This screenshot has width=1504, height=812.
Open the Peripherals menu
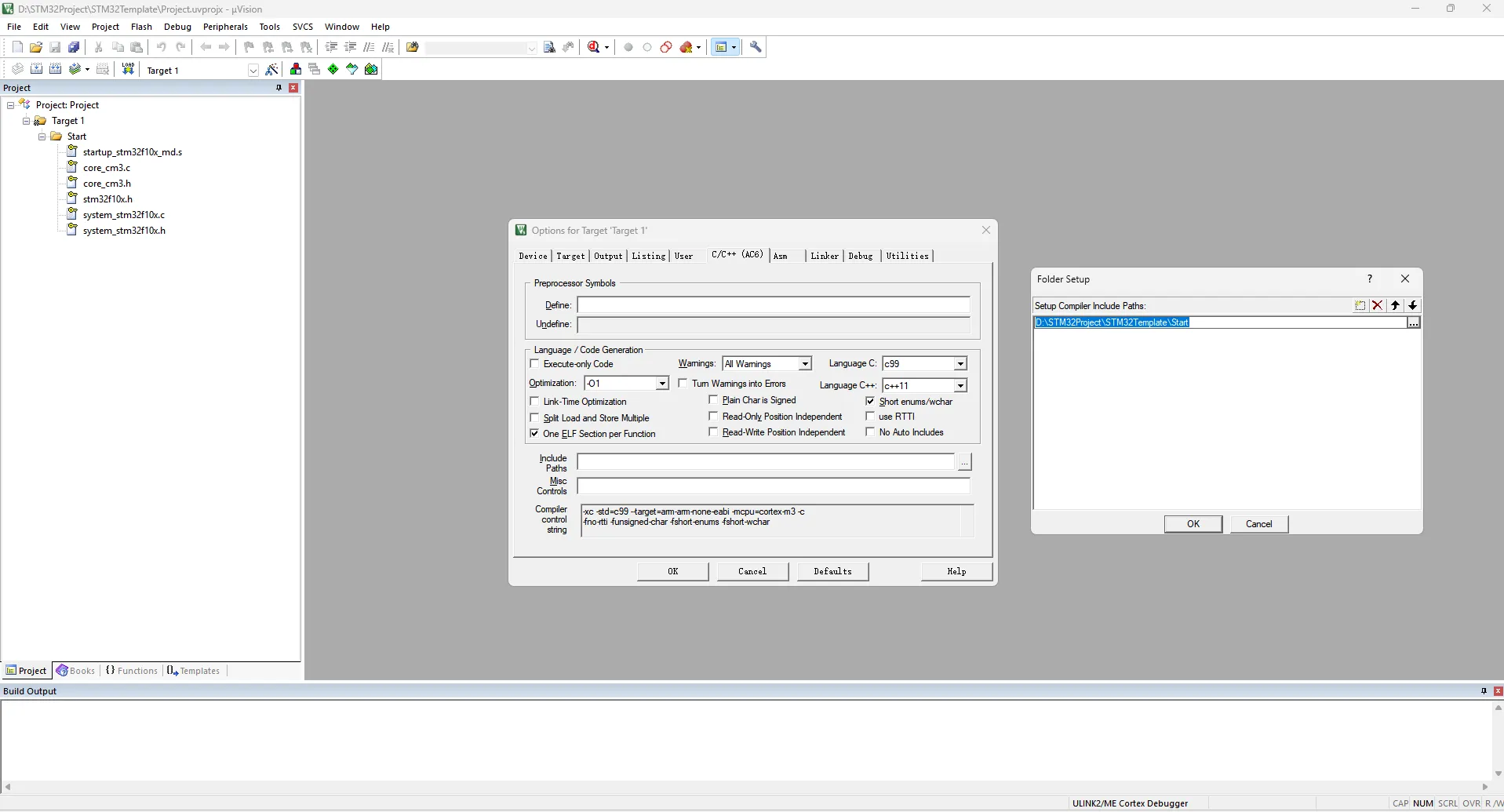[x=225, y=27]
